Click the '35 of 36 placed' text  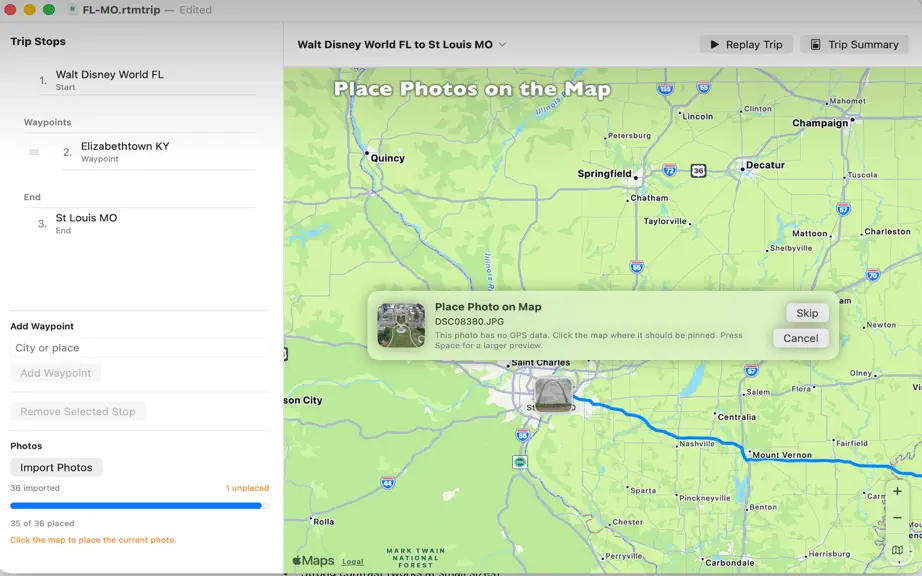tap(42, 524)
